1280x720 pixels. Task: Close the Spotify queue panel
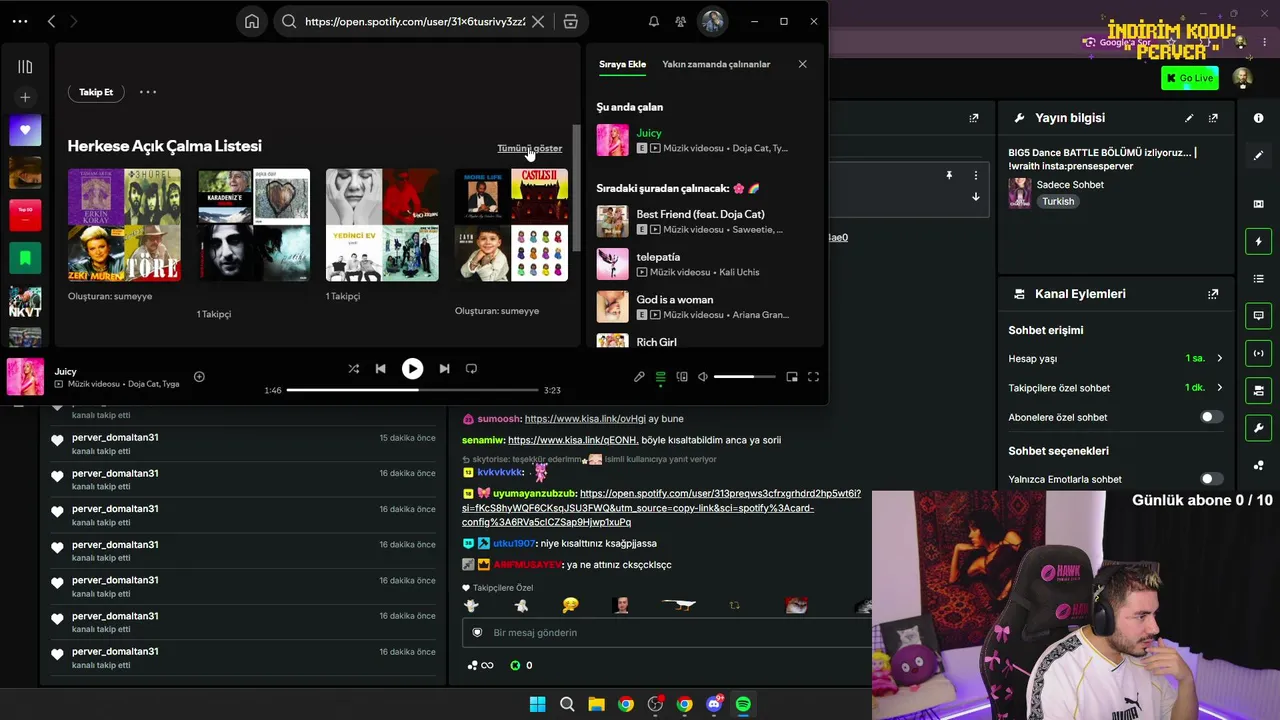tap(802, 64)
